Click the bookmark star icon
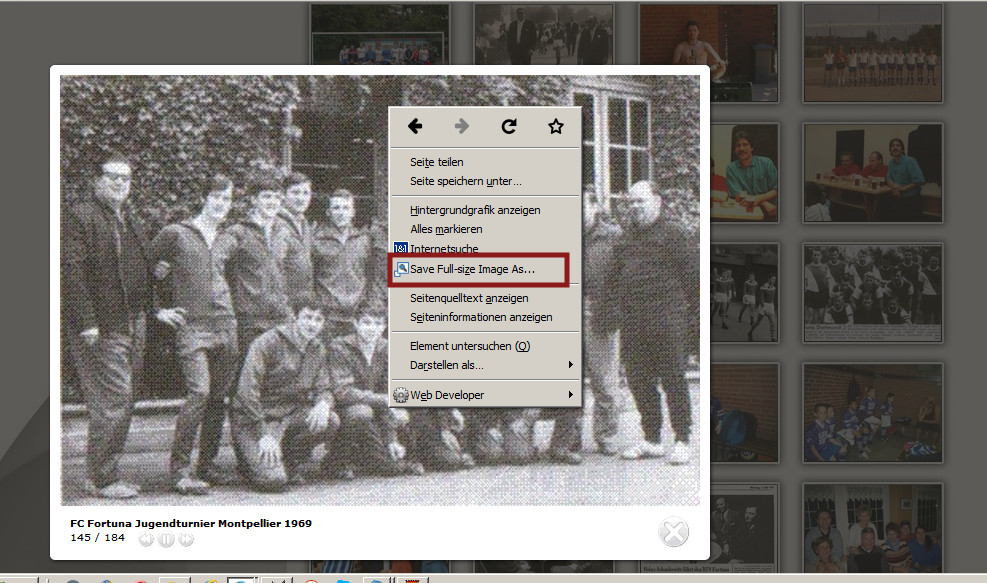The width and height of the screenshot is (987, 583). coord(556,127)
